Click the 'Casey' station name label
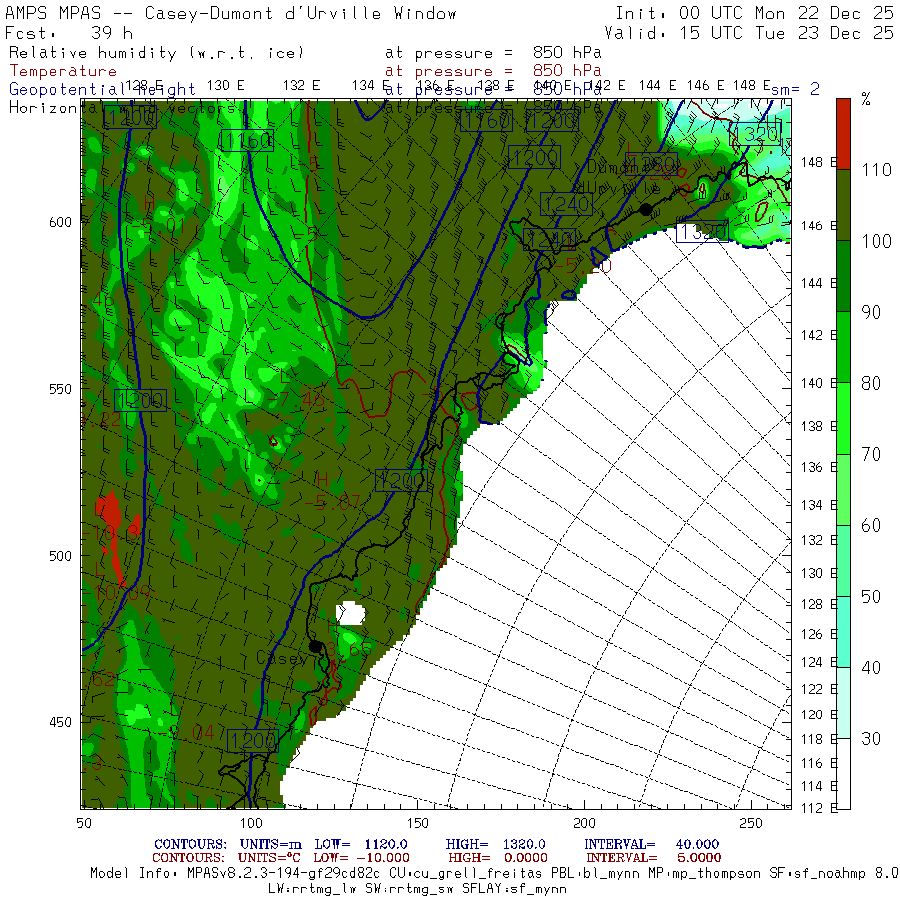This screenshot has height=900, width=900. click(x=281, y=658)
